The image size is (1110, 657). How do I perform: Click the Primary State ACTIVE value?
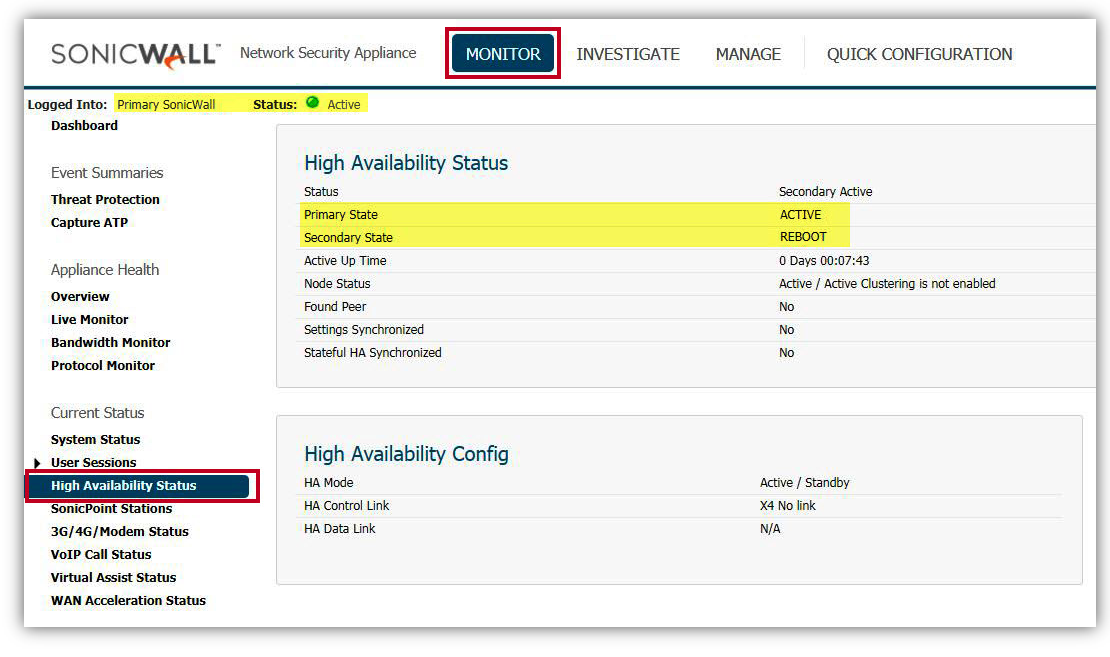tap(801, 215)
